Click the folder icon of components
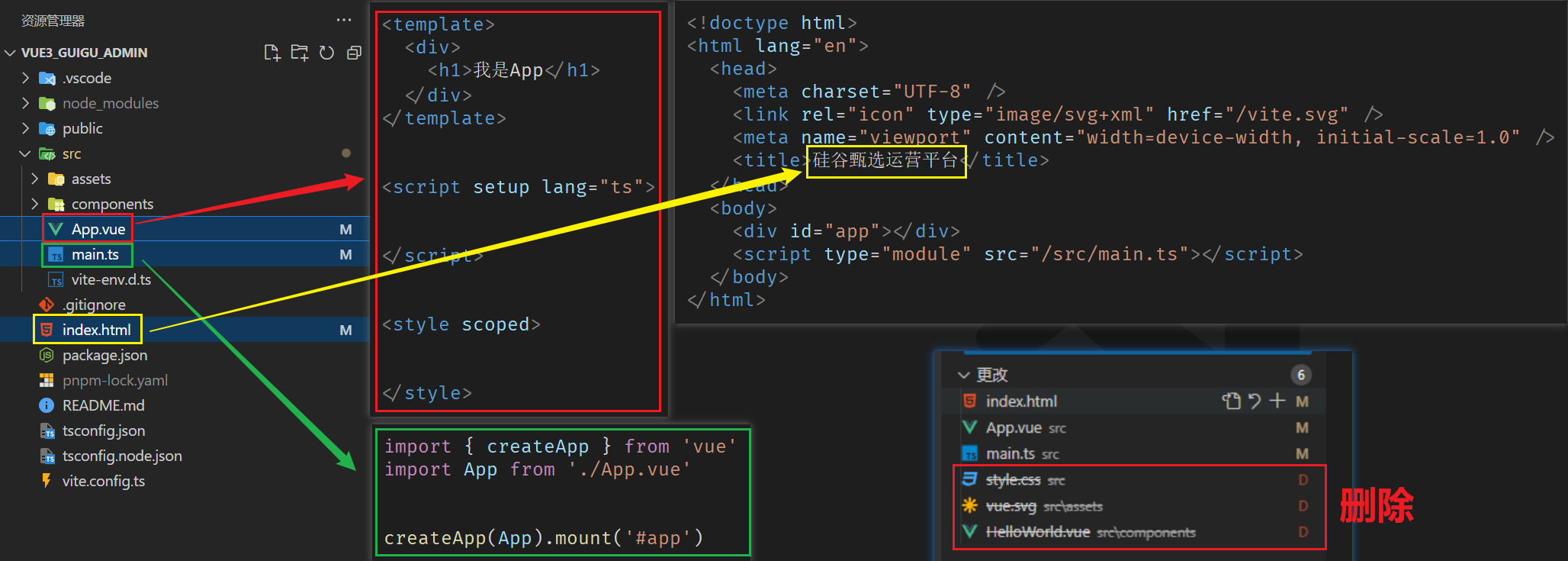Viewport: 1568px width, 561px height. tap(56, 204)
